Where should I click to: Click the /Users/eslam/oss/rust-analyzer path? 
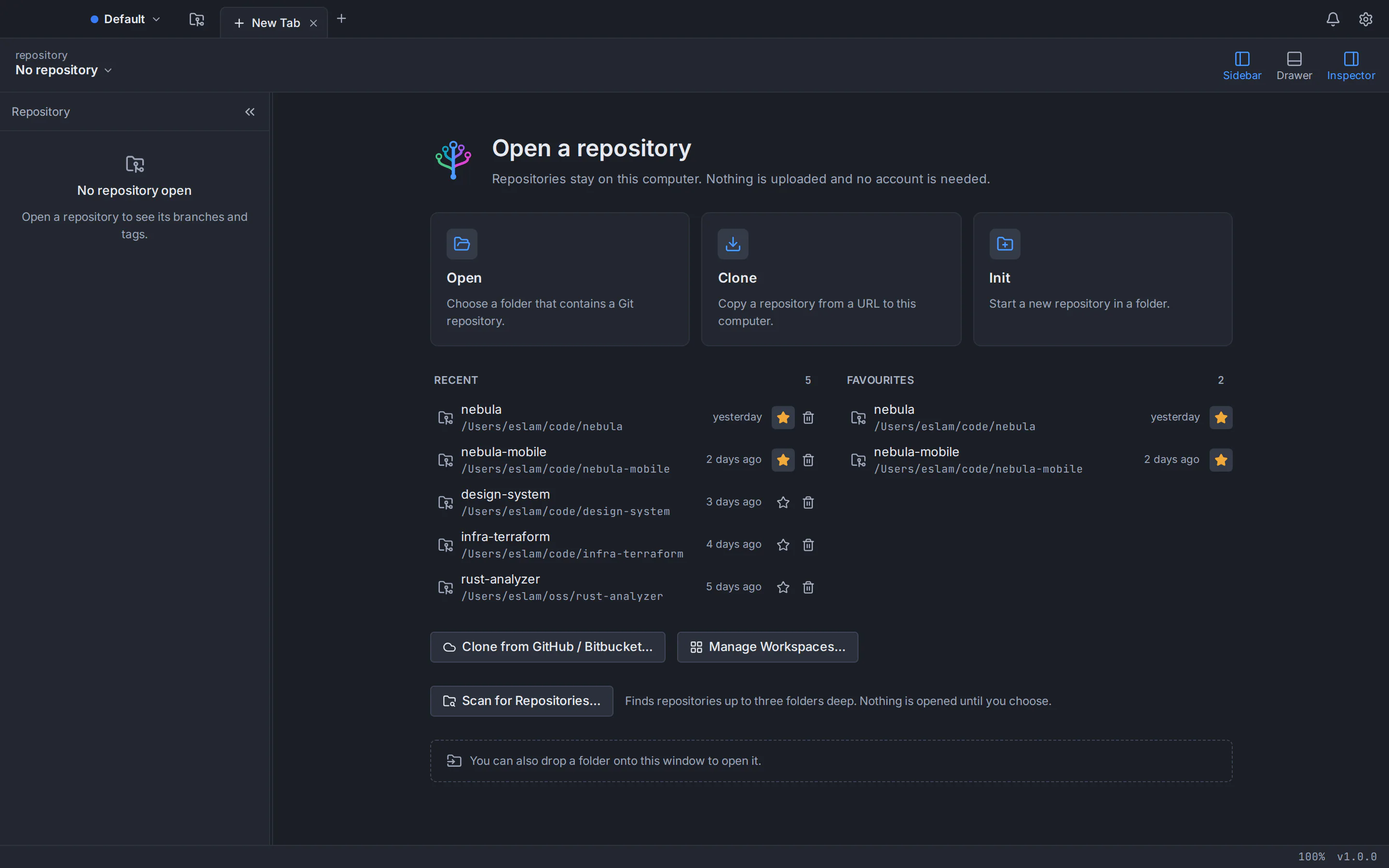coord(562,597)
